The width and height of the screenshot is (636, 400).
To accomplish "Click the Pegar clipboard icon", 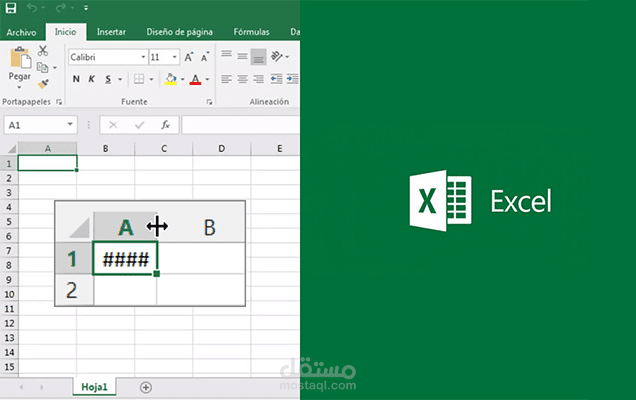I will point(20,58).
